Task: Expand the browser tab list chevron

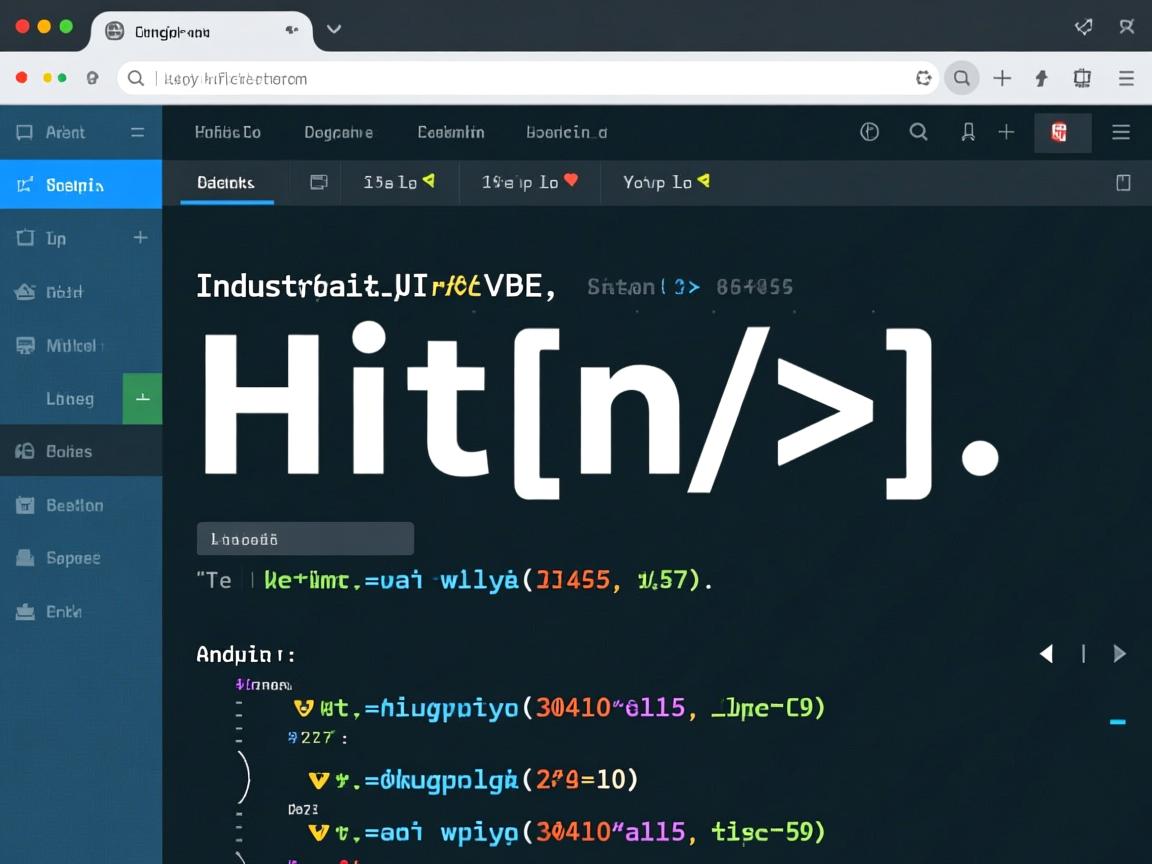Action: coord(334,29)
